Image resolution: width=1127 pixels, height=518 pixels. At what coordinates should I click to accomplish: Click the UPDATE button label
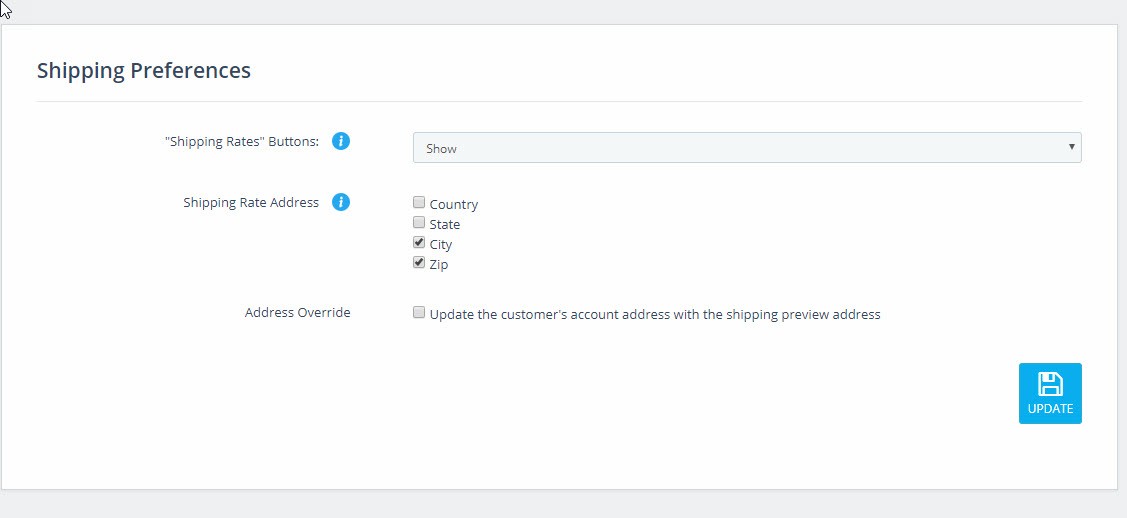[1050, 408]
